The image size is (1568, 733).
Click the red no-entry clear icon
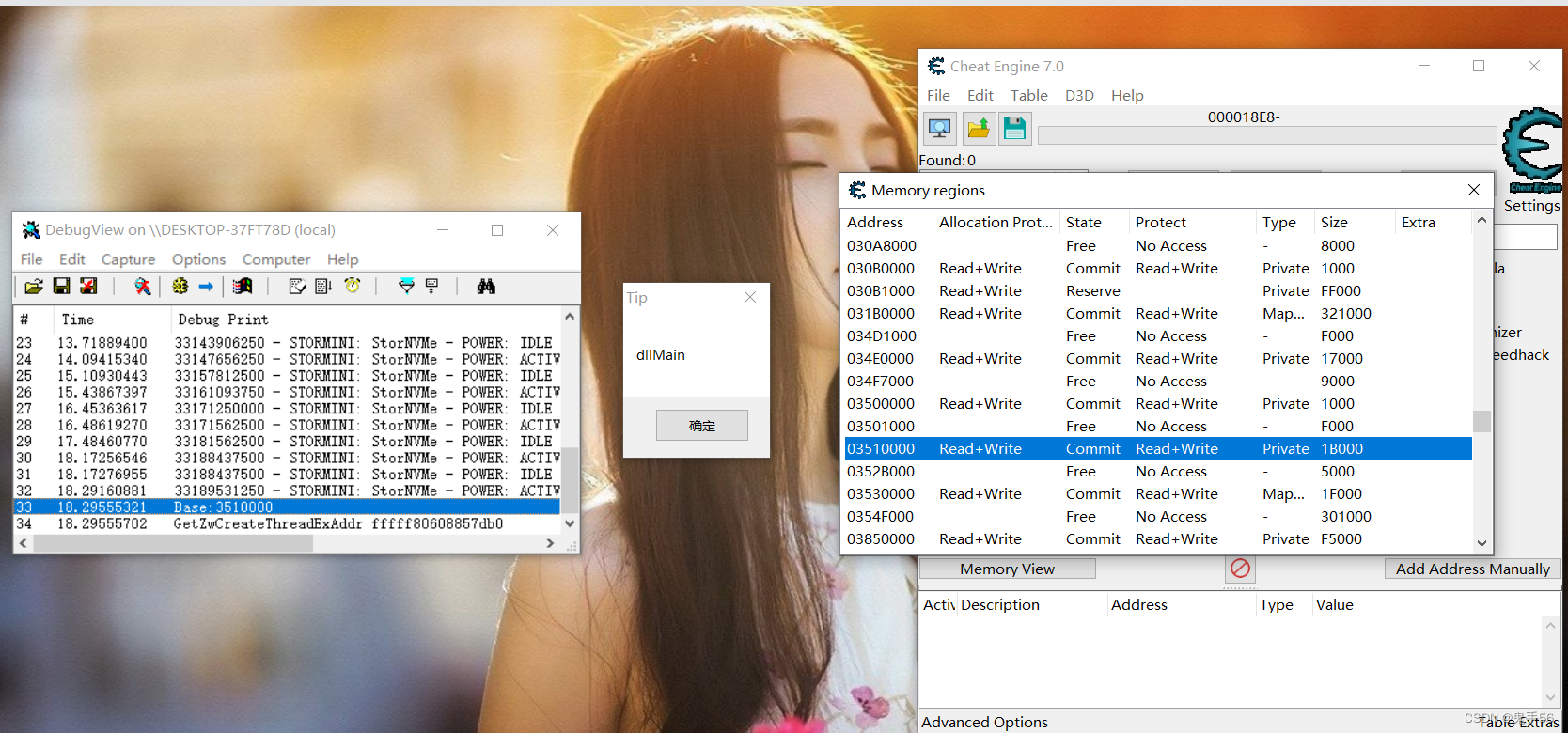1240,569
